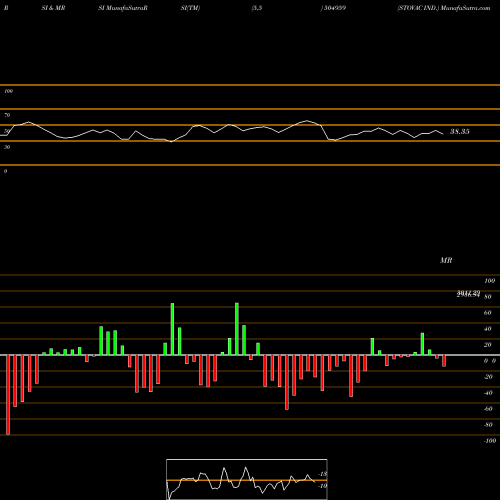This screenshot has height=500, width=500.
Task: Click the mini chart's -19 label
Action: (x=323, y=486)
